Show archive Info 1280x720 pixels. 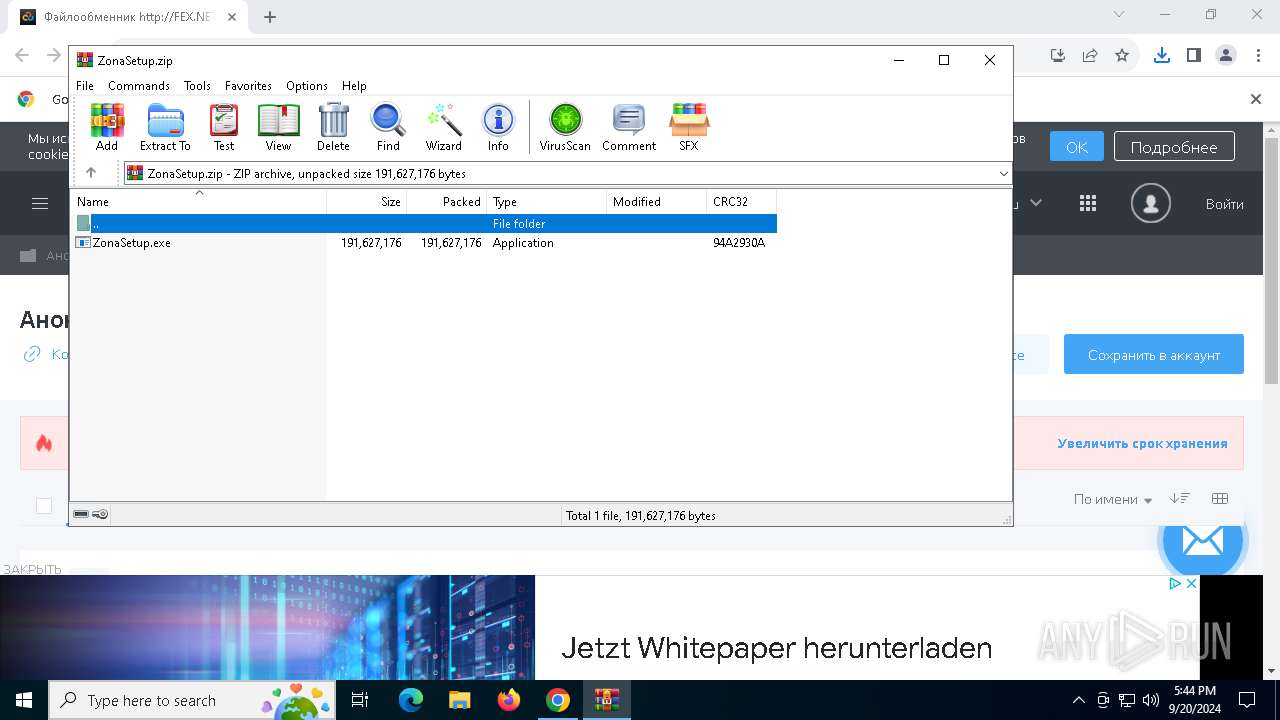click(498, 127)
